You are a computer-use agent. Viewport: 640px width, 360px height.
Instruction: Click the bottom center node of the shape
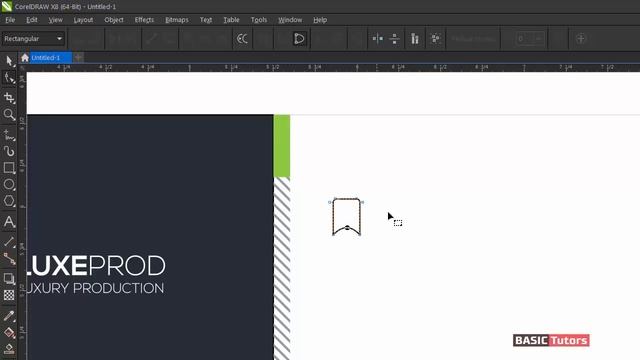coord(347,228)
